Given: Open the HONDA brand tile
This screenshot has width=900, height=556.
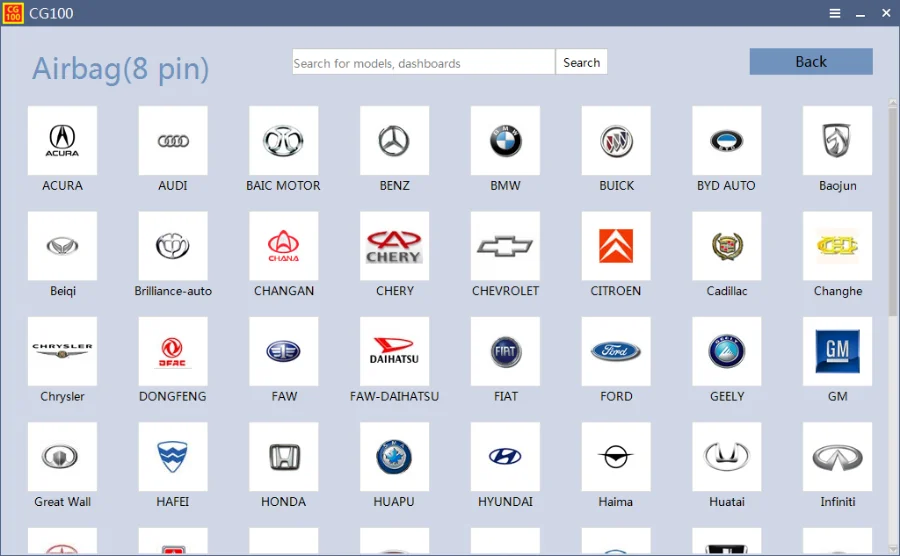Looking at the screenshot, I should click(284, 457).
